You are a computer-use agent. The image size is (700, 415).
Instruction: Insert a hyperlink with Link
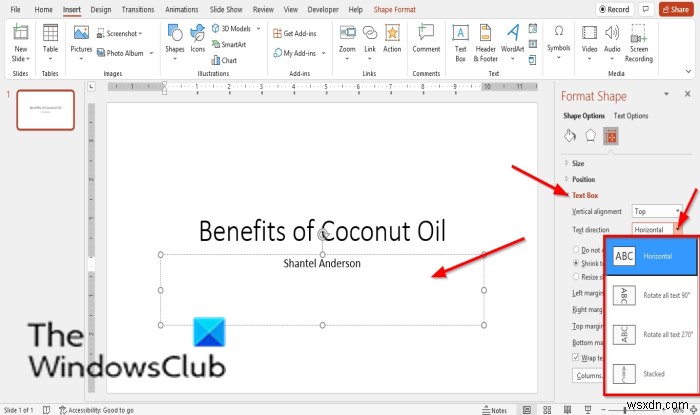pyautogui.click(x=370, y=43)
